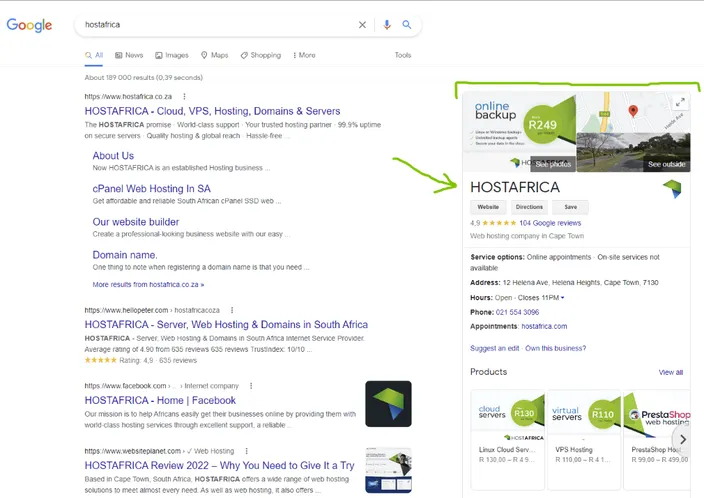Open the About Us sitelink
The image size is (704, 498).
click(x=113, y=156)
